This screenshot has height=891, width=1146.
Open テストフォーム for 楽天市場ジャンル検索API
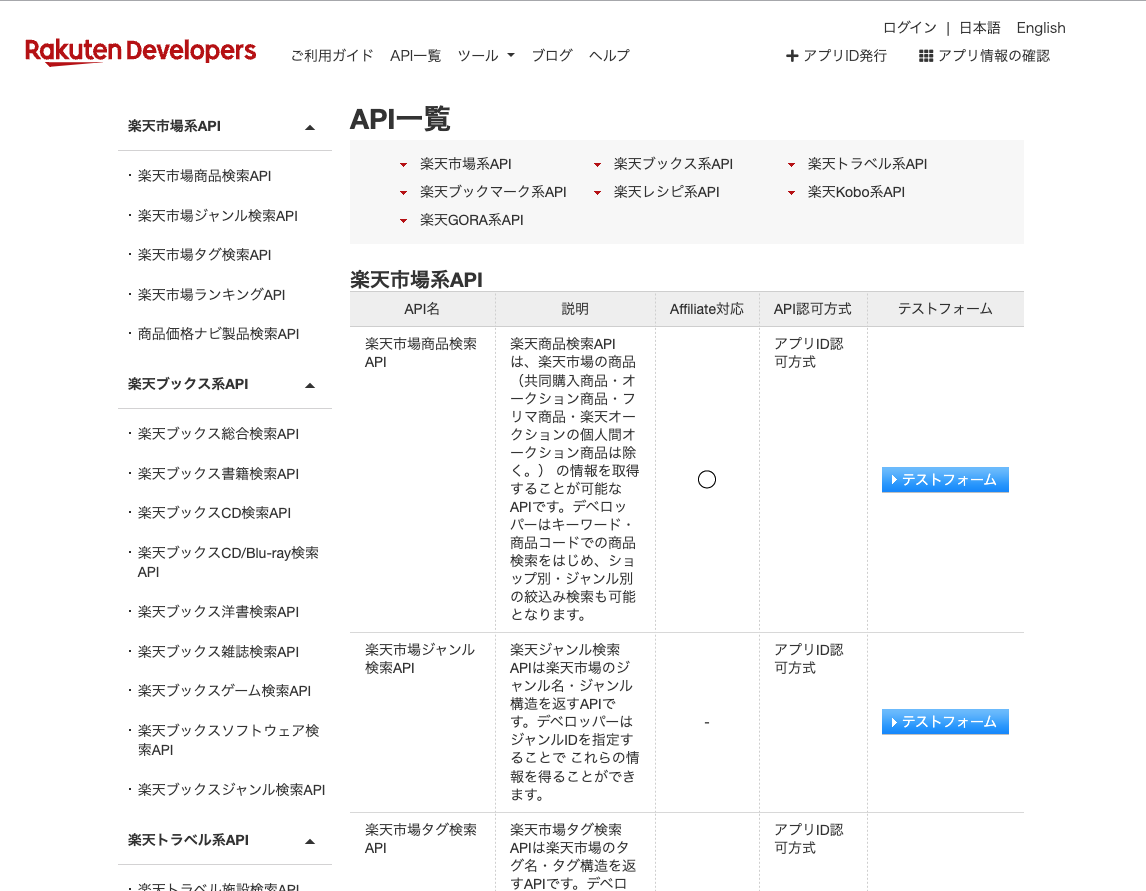pyautogui.click(x=945, y=721)
